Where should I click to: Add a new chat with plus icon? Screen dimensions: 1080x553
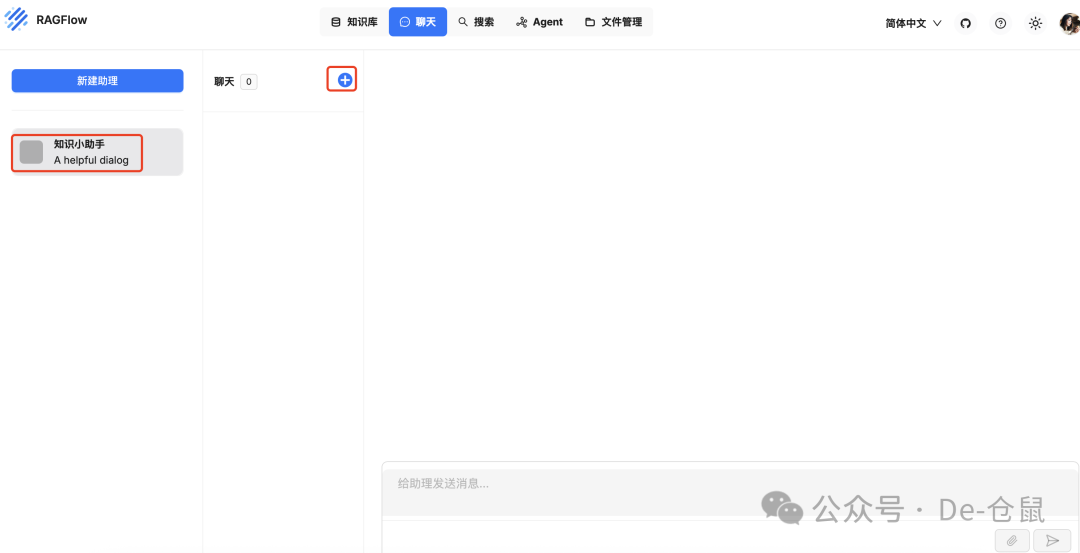point(344,80)
